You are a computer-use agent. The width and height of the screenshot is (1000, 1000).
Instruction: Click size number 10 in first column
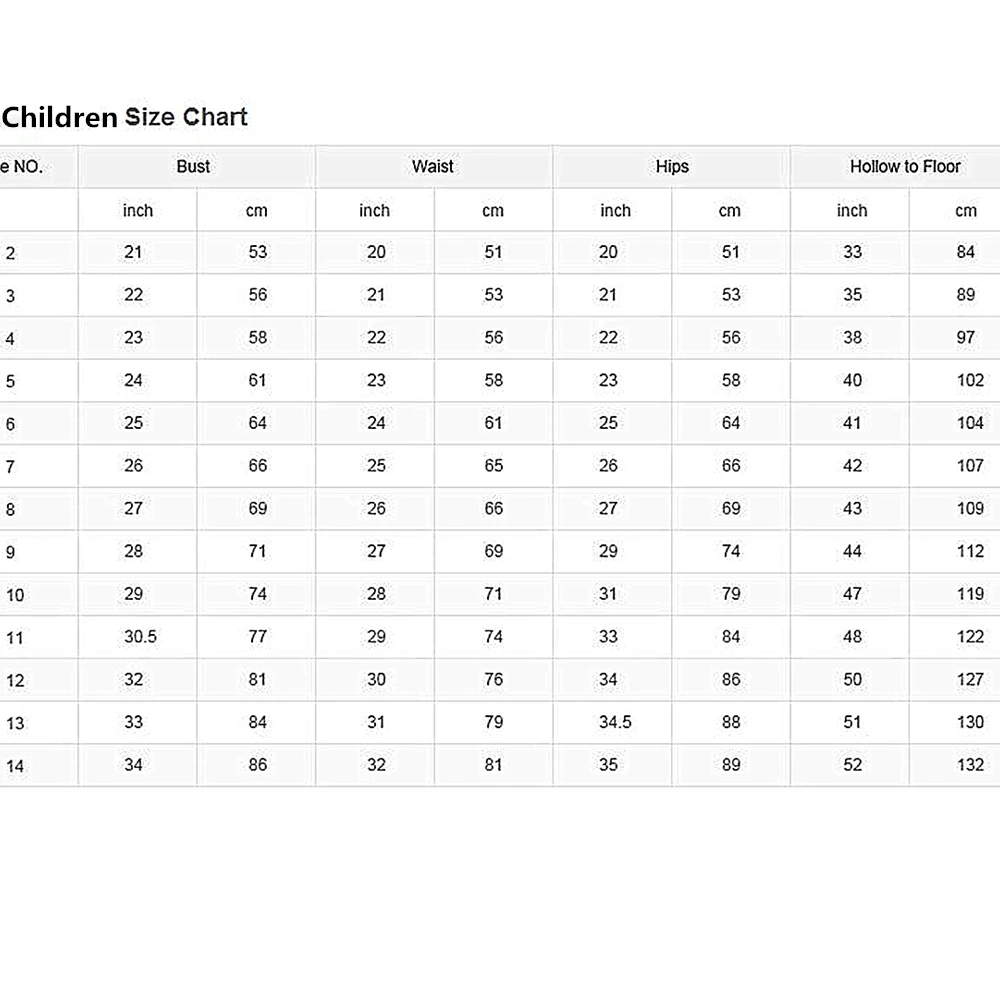coord(14,596)
